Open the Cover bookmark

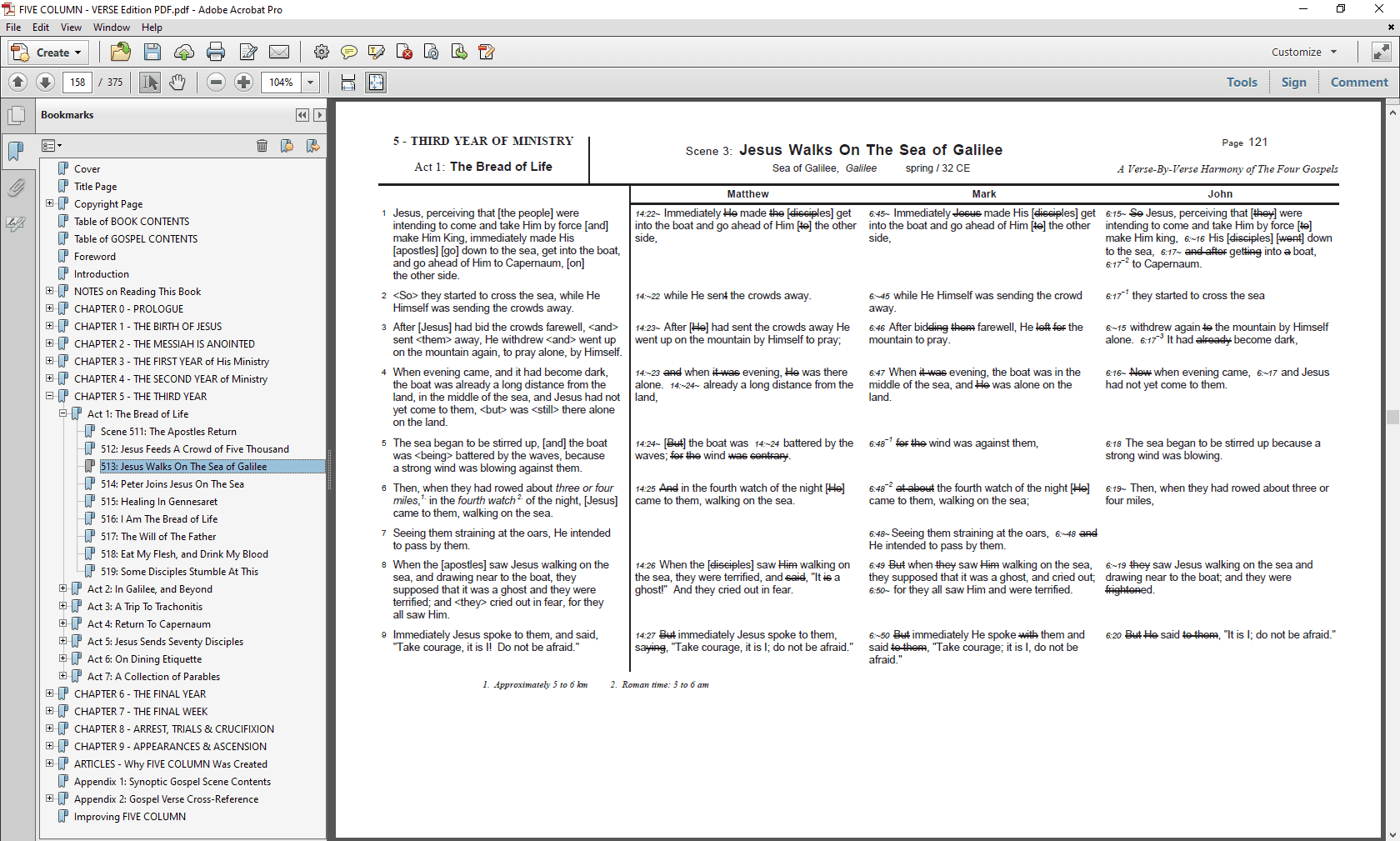[x=87, y=168]
